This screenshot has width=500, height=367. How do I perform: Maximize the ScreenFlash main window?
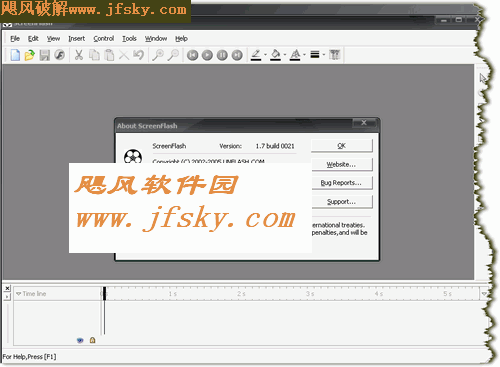click(459, 20)
